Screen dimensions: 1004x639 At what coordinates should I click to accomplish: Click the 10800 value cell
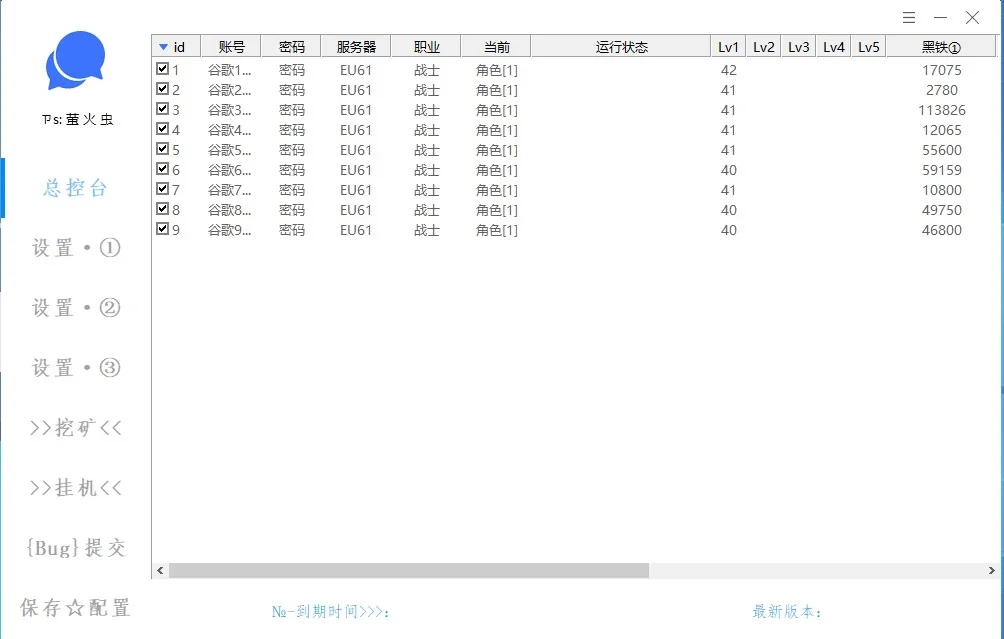point(941,190)
